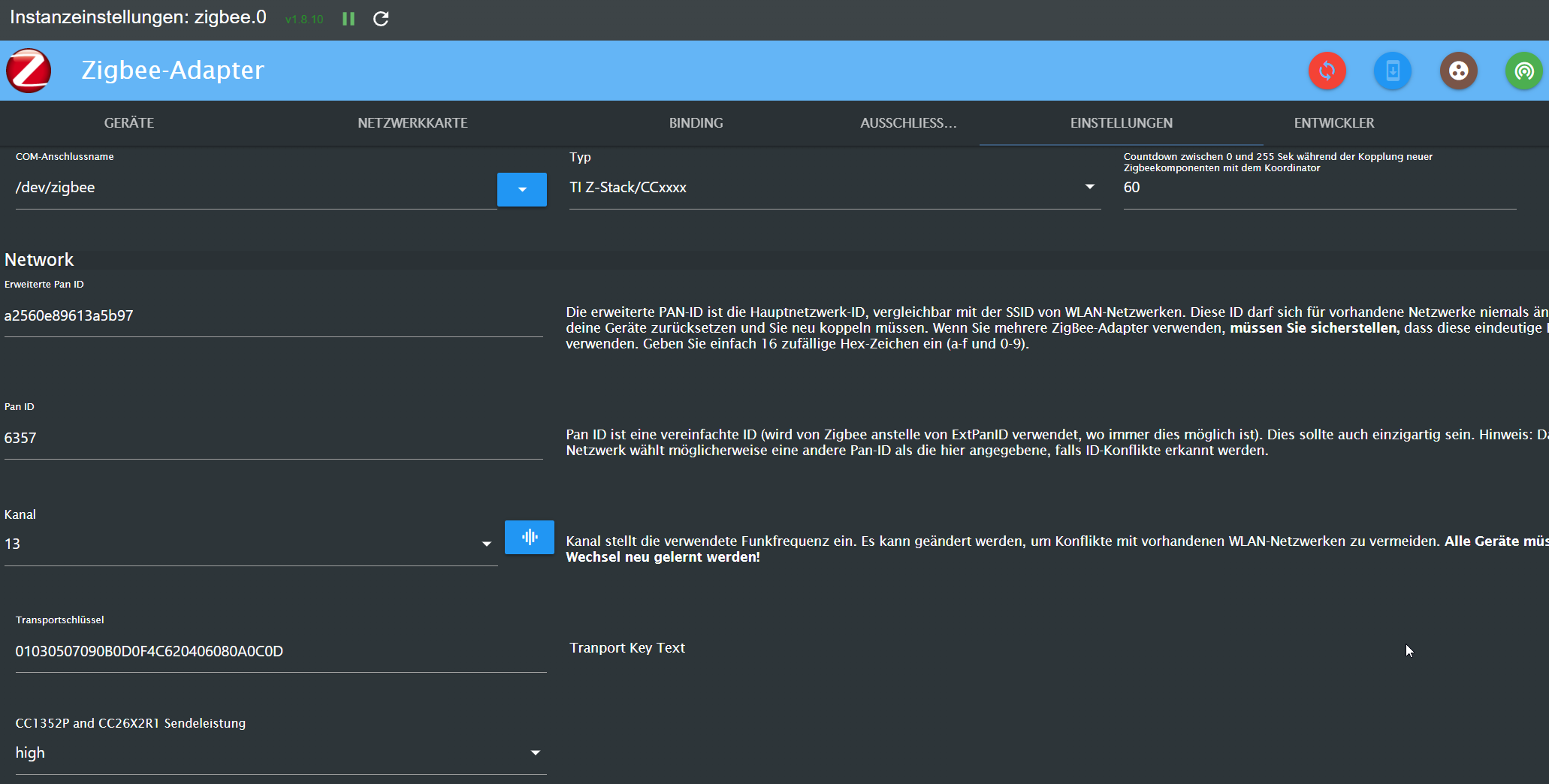Edit the Erweiterte Pan ID field
This screenshot has width=1549, height=784.
point(273,316)
